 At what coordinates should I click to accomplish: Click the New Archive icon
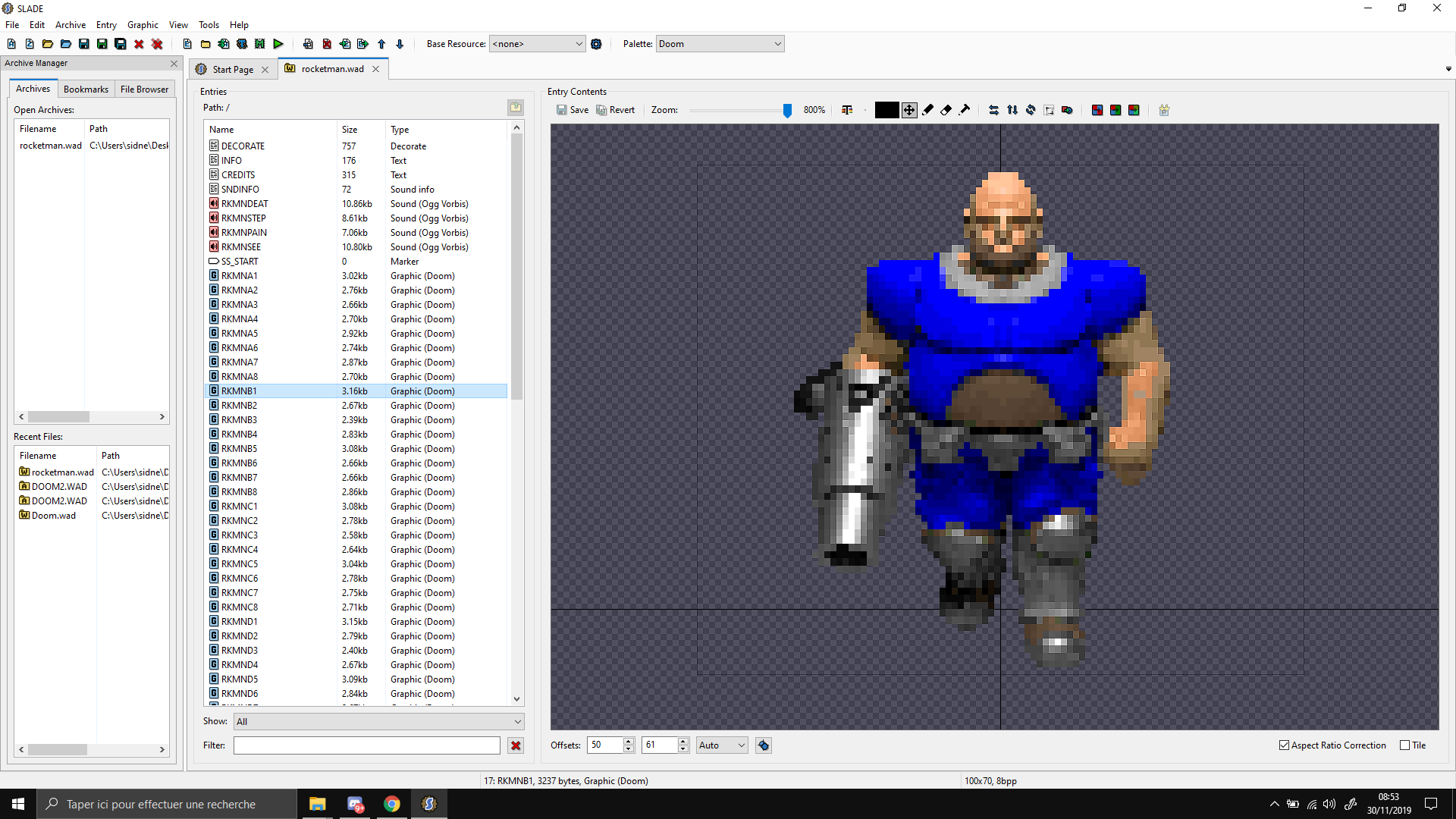point(11,44)
